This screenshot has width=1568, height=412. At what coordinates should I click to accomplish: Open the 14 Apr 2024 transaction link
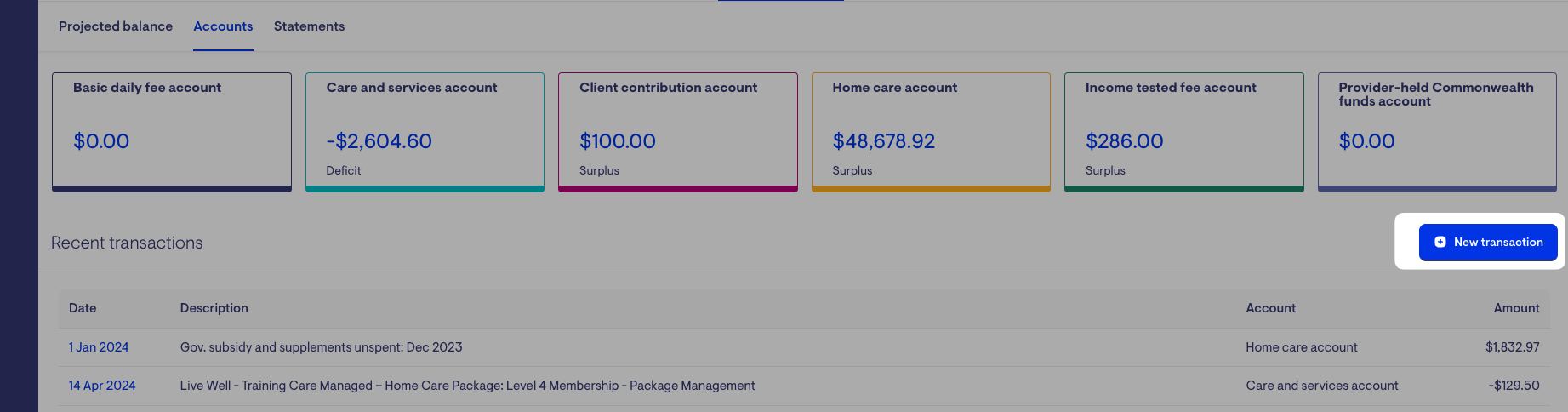(x=102, y=386)
